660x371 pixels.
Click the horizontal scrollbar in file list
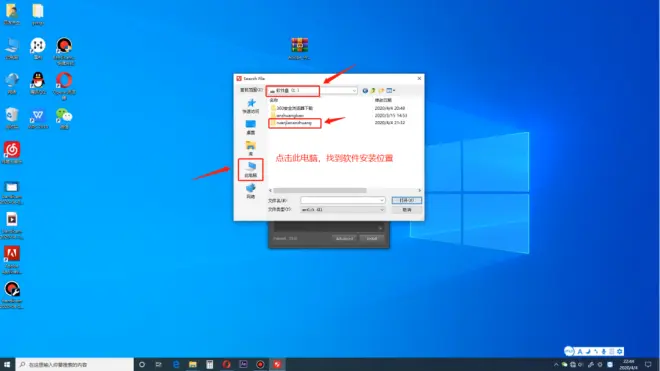[x=345, y=190]
